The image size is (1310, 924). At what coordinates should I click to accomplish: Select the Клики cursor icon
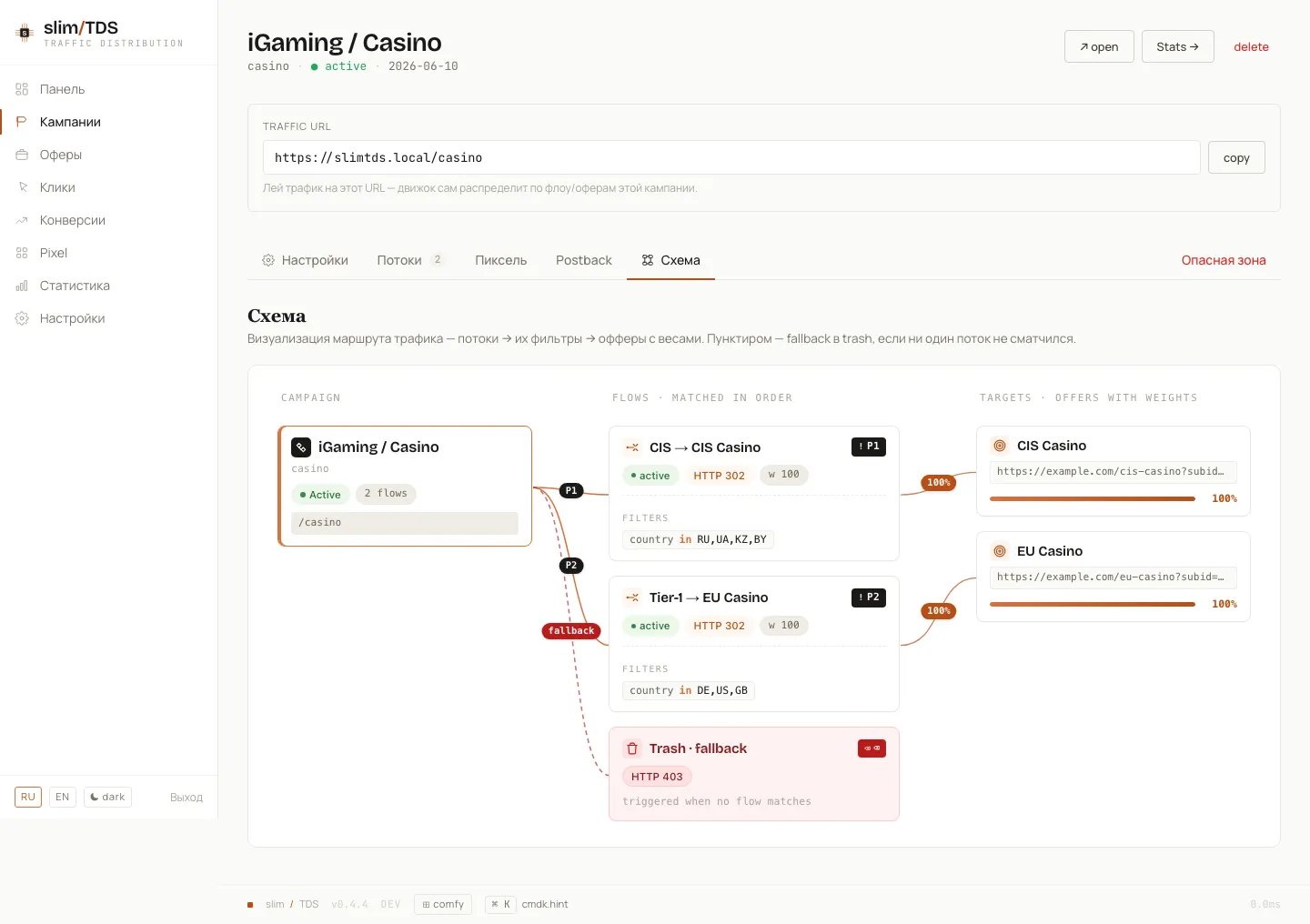coord(22,187)
